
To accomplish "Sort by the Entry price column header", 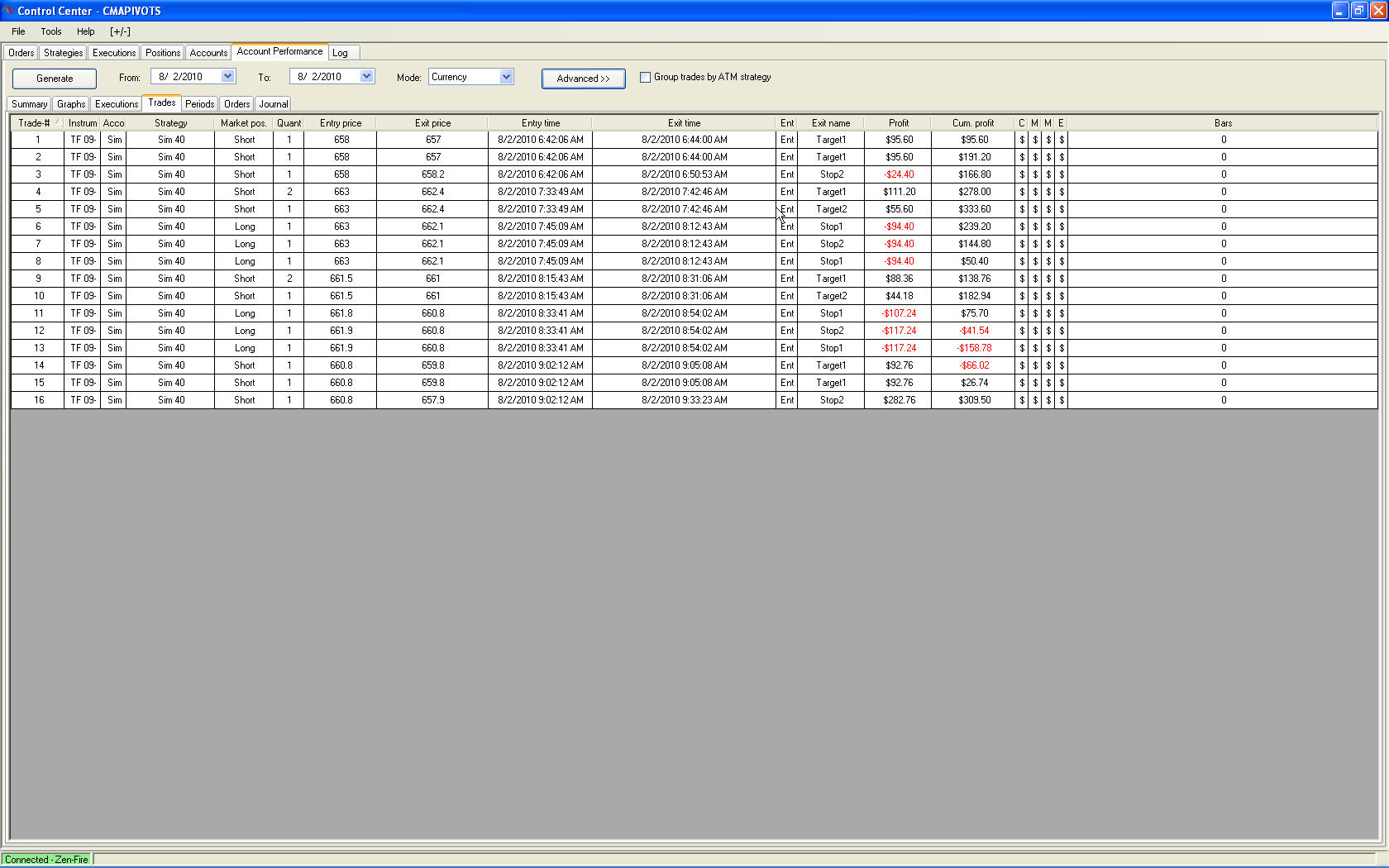I will 341,123.
